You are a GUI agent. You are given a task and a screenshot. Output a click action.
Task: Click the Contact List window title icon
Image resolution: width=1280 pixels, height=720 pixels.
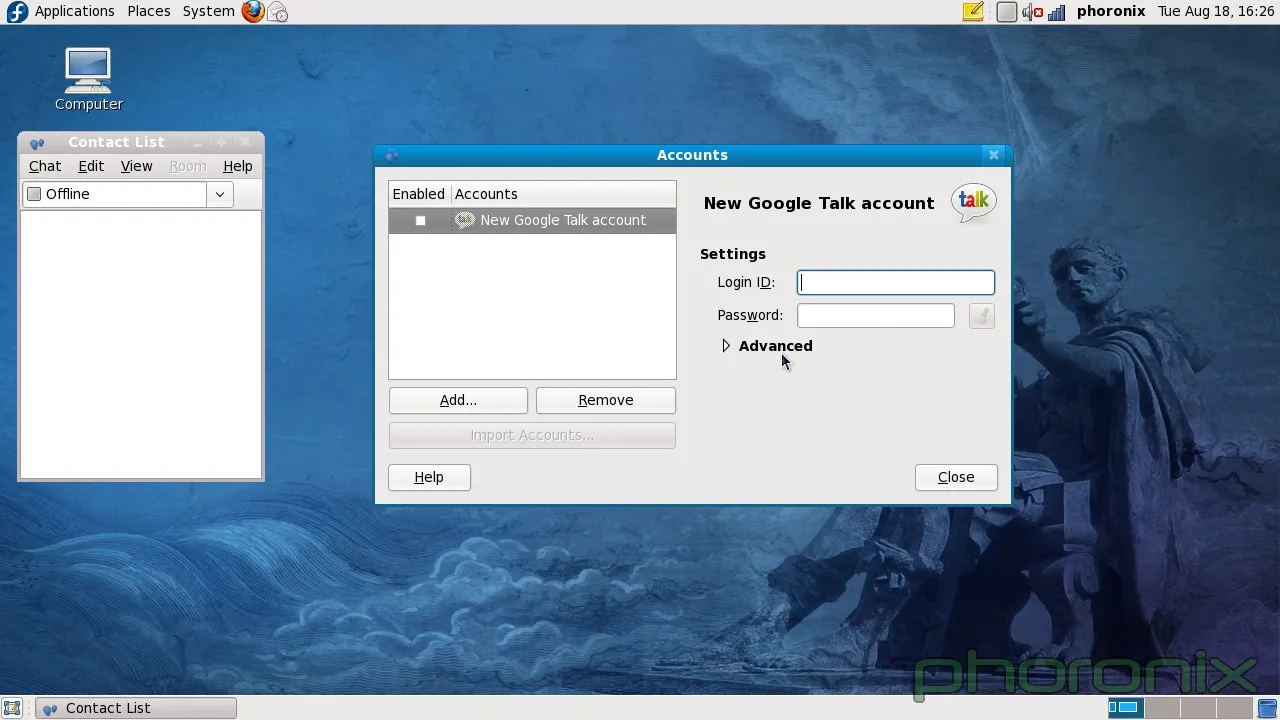tap(37, 143)
